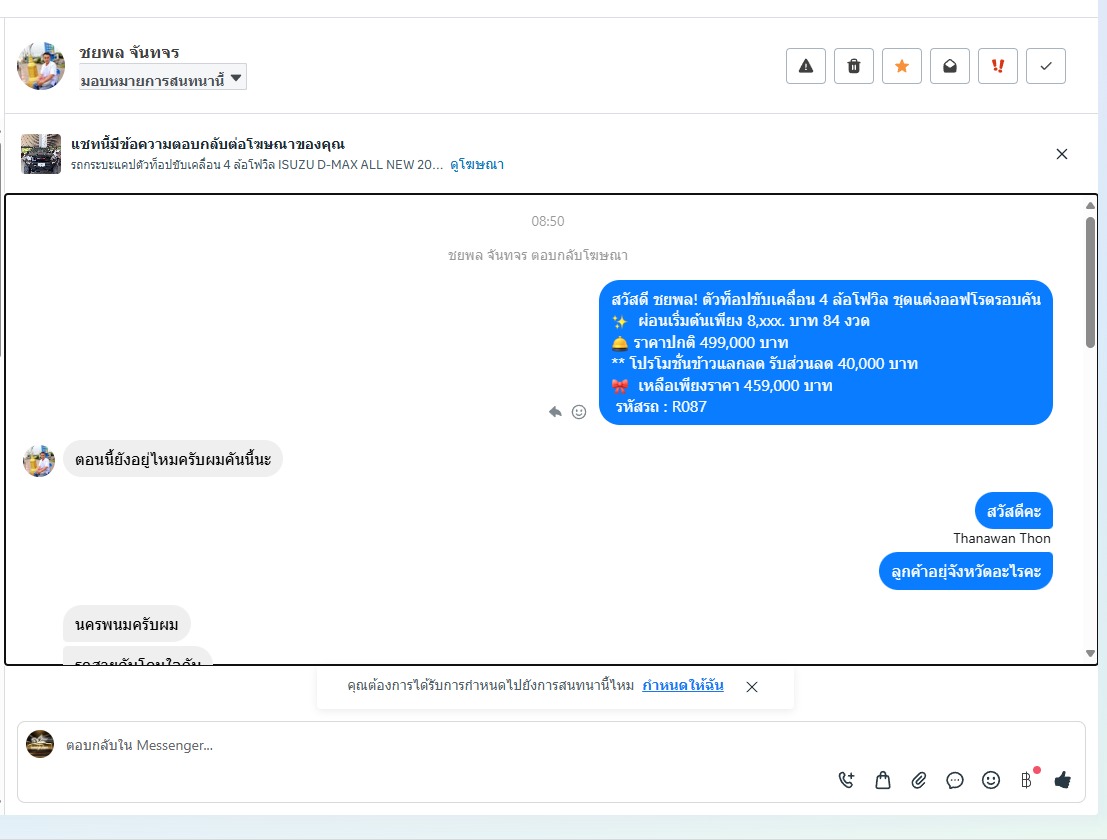This screenshot has width=1107, height=840.
Task: Open emoji reaction on the blue message
Action: click(579, 412)
